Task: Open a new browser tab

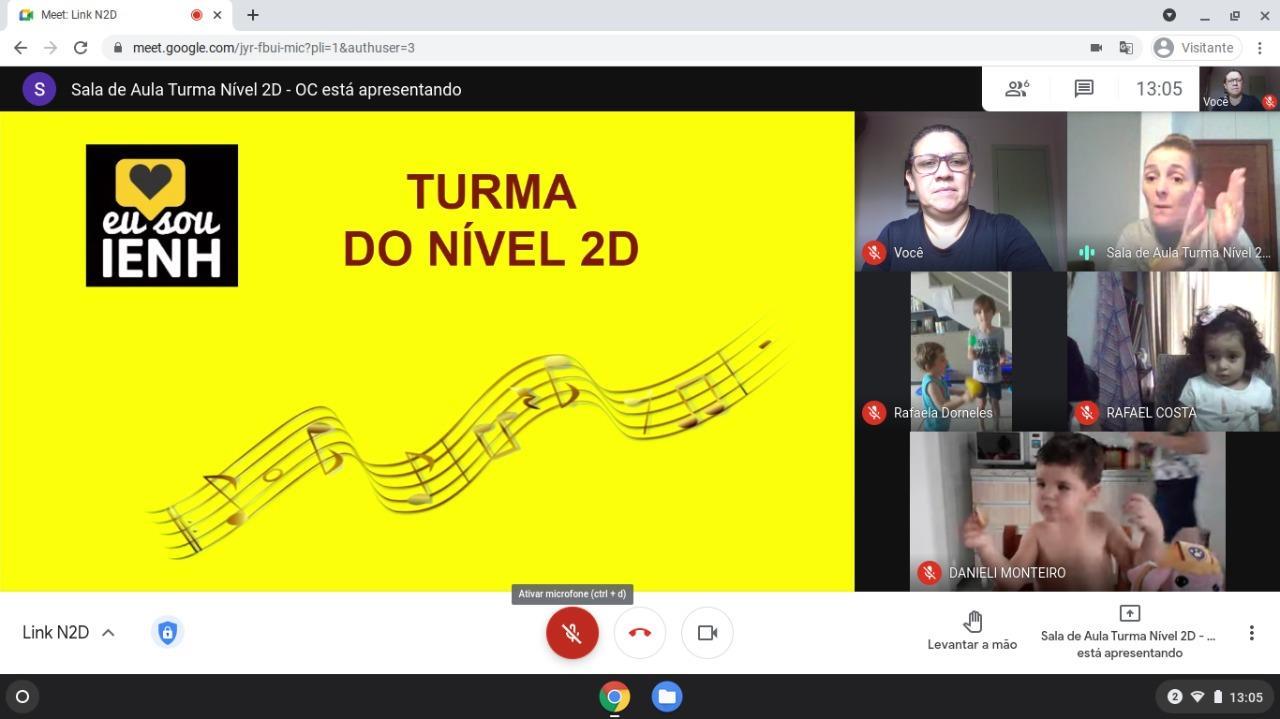Action: (253, 15)
